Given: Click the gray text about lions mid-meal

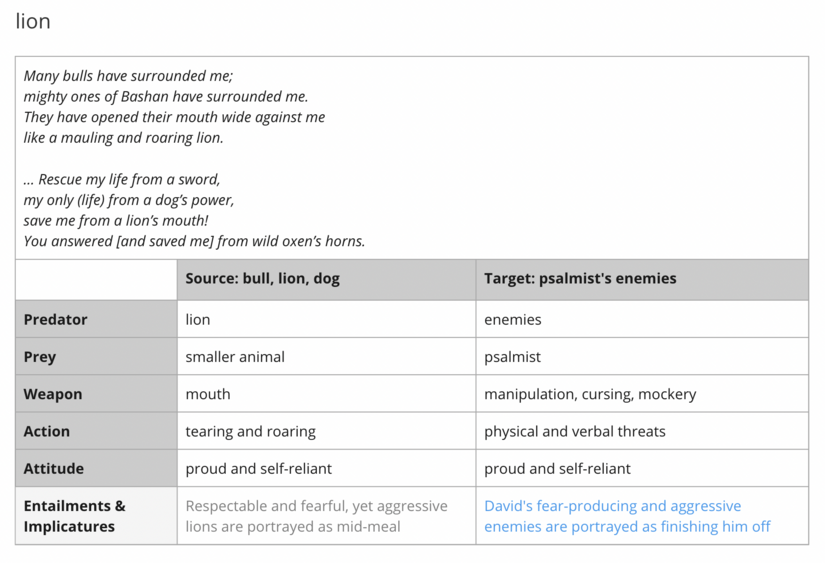Looking at the screenshot, I should [x=316, y=516].
